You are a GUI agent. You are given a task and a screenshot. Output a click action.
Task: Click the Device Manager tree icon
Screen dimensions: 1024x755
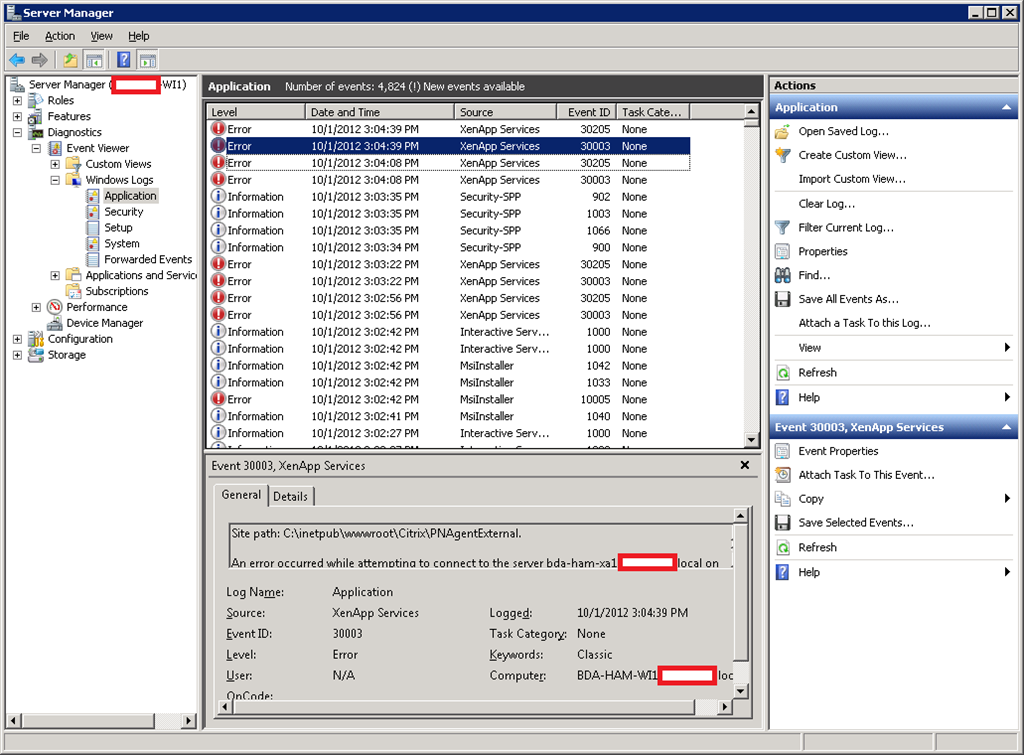pos(55,324)
